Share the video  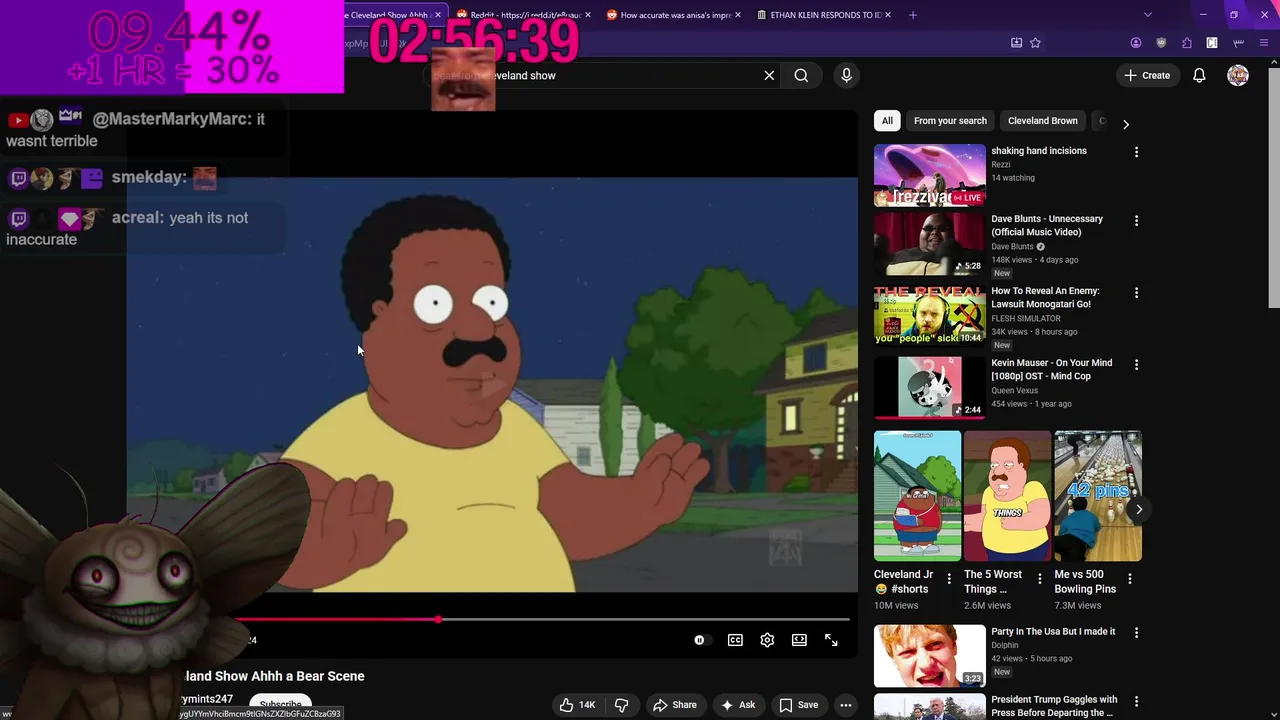675,705
